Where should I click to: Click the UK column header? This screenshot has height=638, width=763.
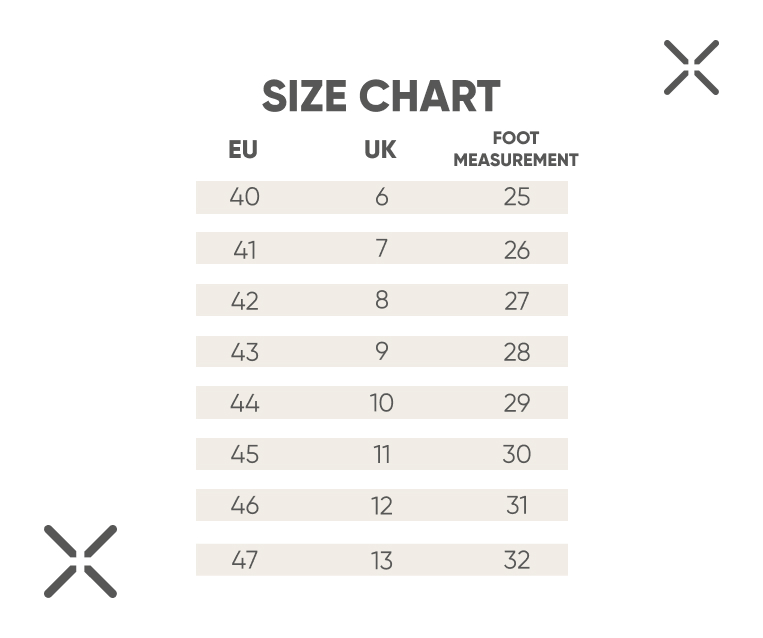click(380, 149)
